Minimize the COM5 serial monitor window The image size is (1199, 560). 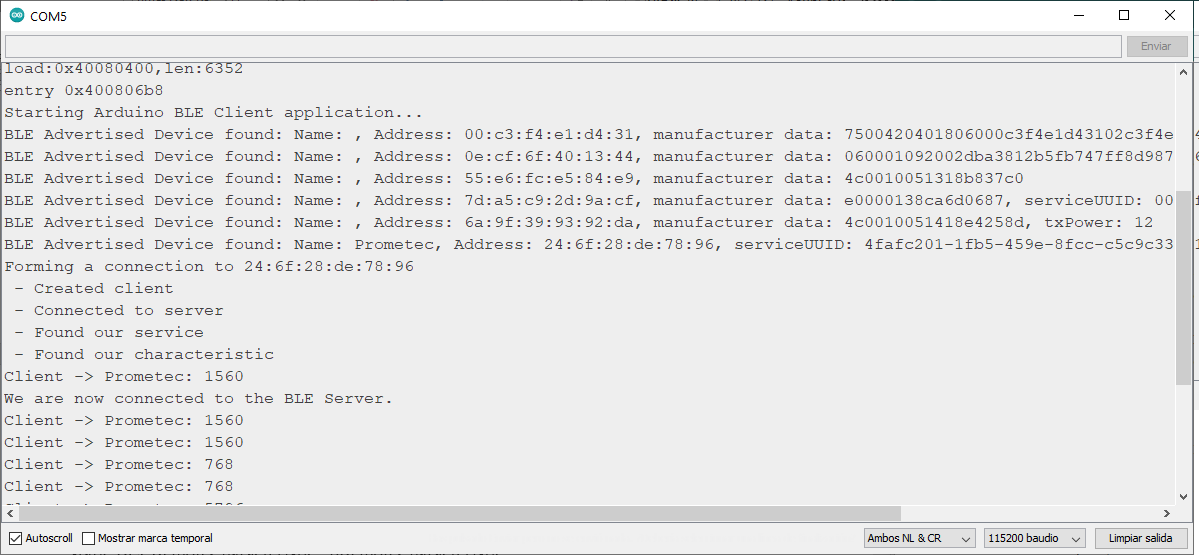1078,16
